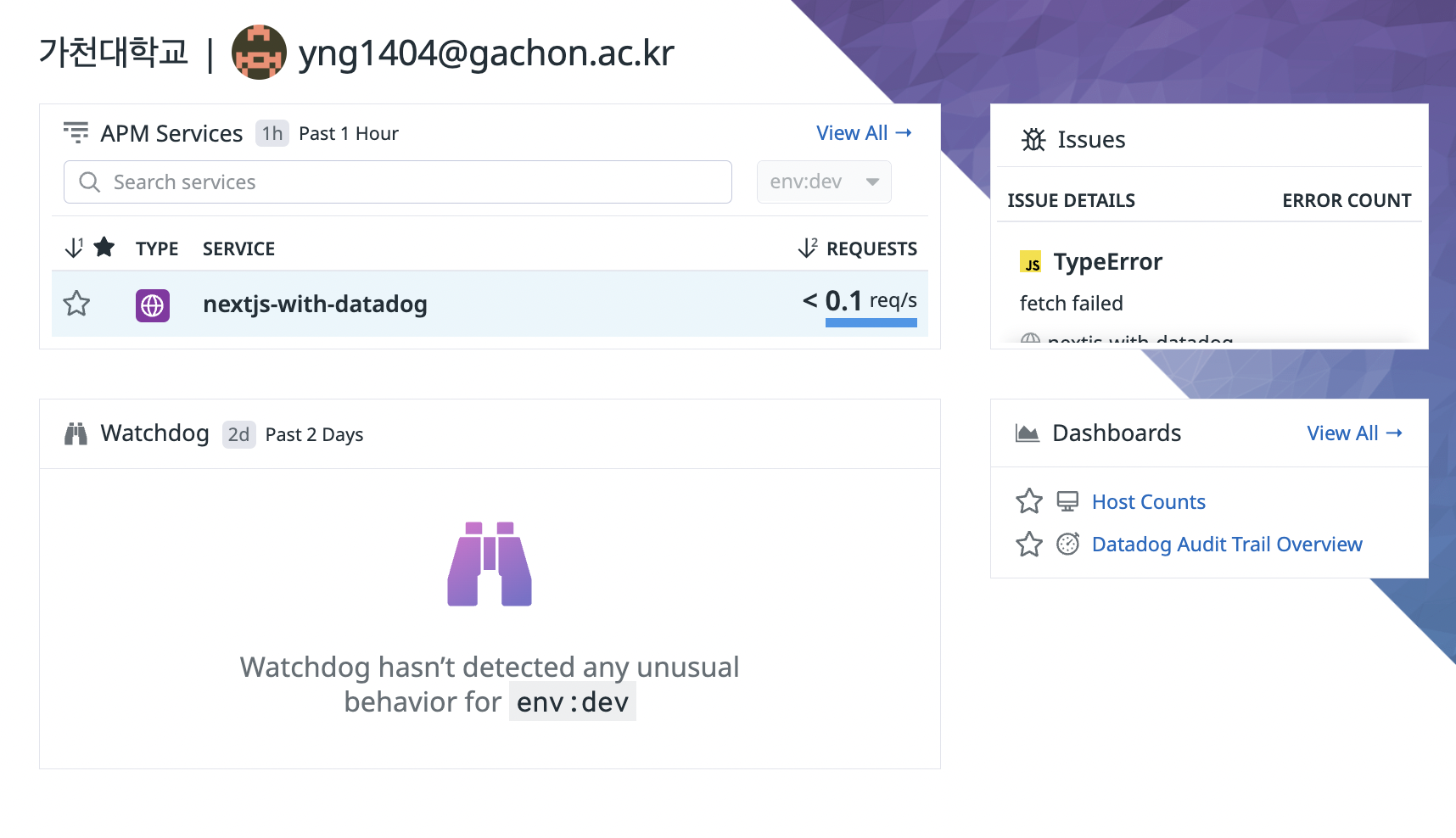The image size is (1456, 838).
Task: Click the JS language badge icon
Action: 1031,262
